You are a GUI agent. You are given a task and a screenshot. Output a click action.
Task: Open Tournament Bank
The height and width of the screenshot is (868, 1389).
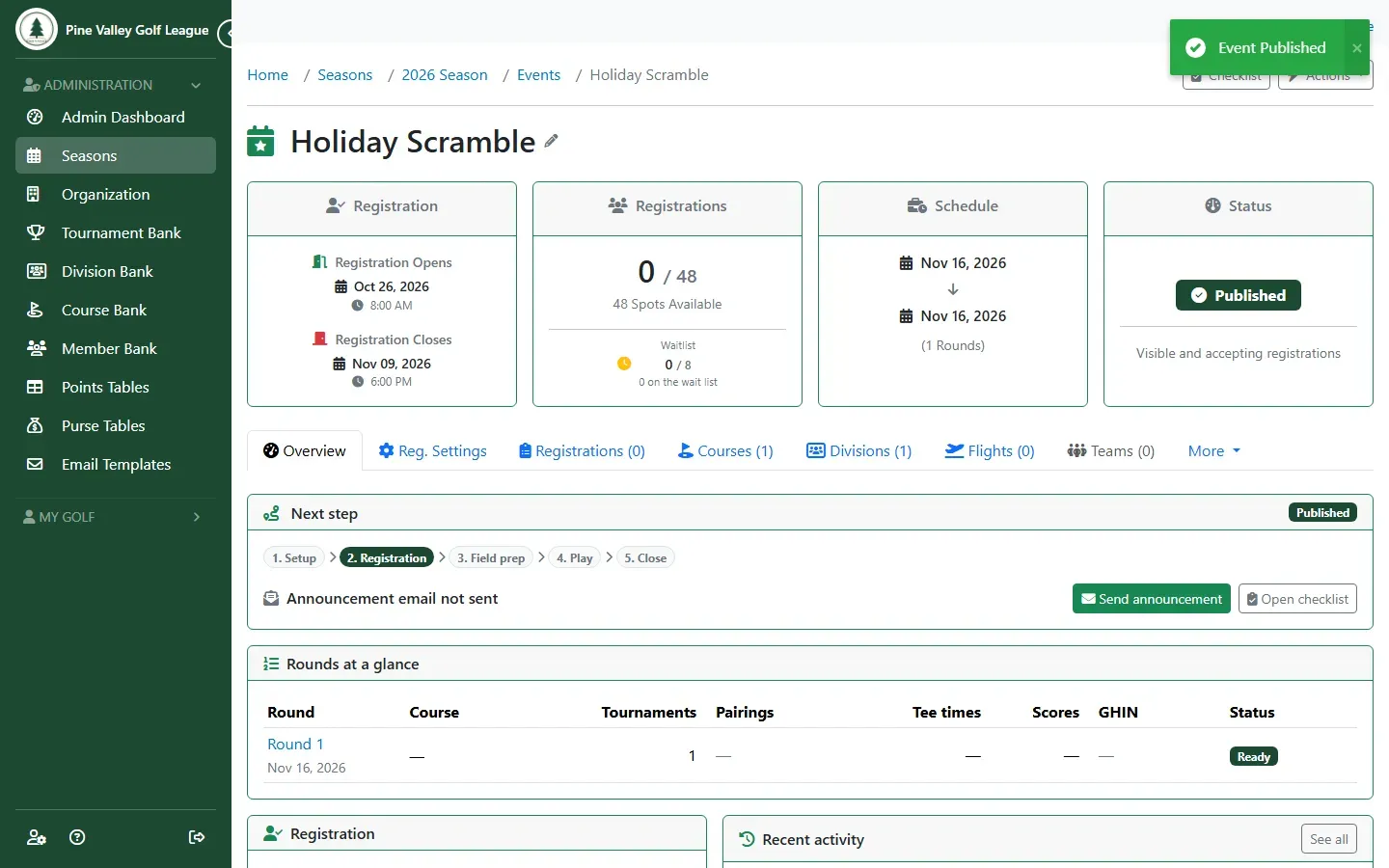tap(116, 232)
